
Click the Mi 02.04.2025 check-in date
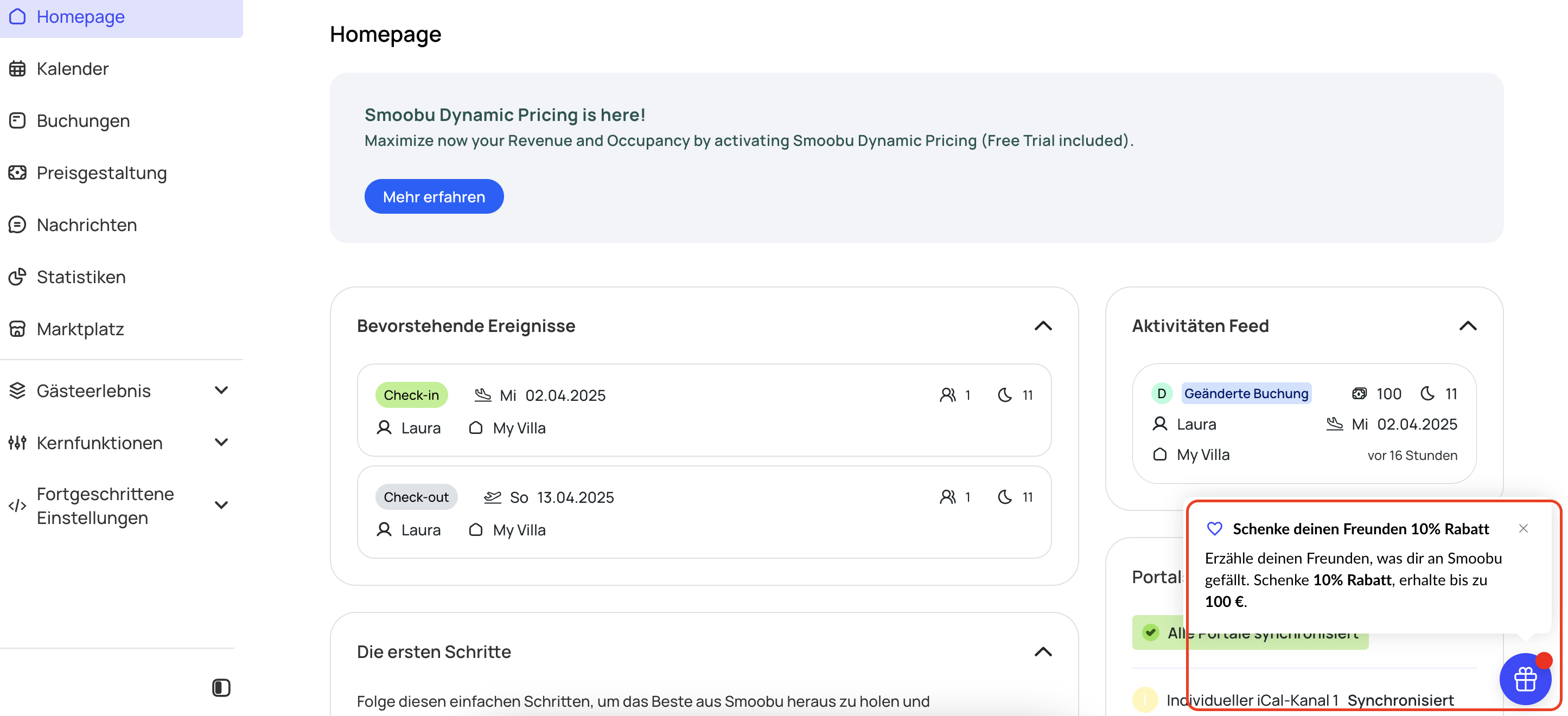coord(553,395)
